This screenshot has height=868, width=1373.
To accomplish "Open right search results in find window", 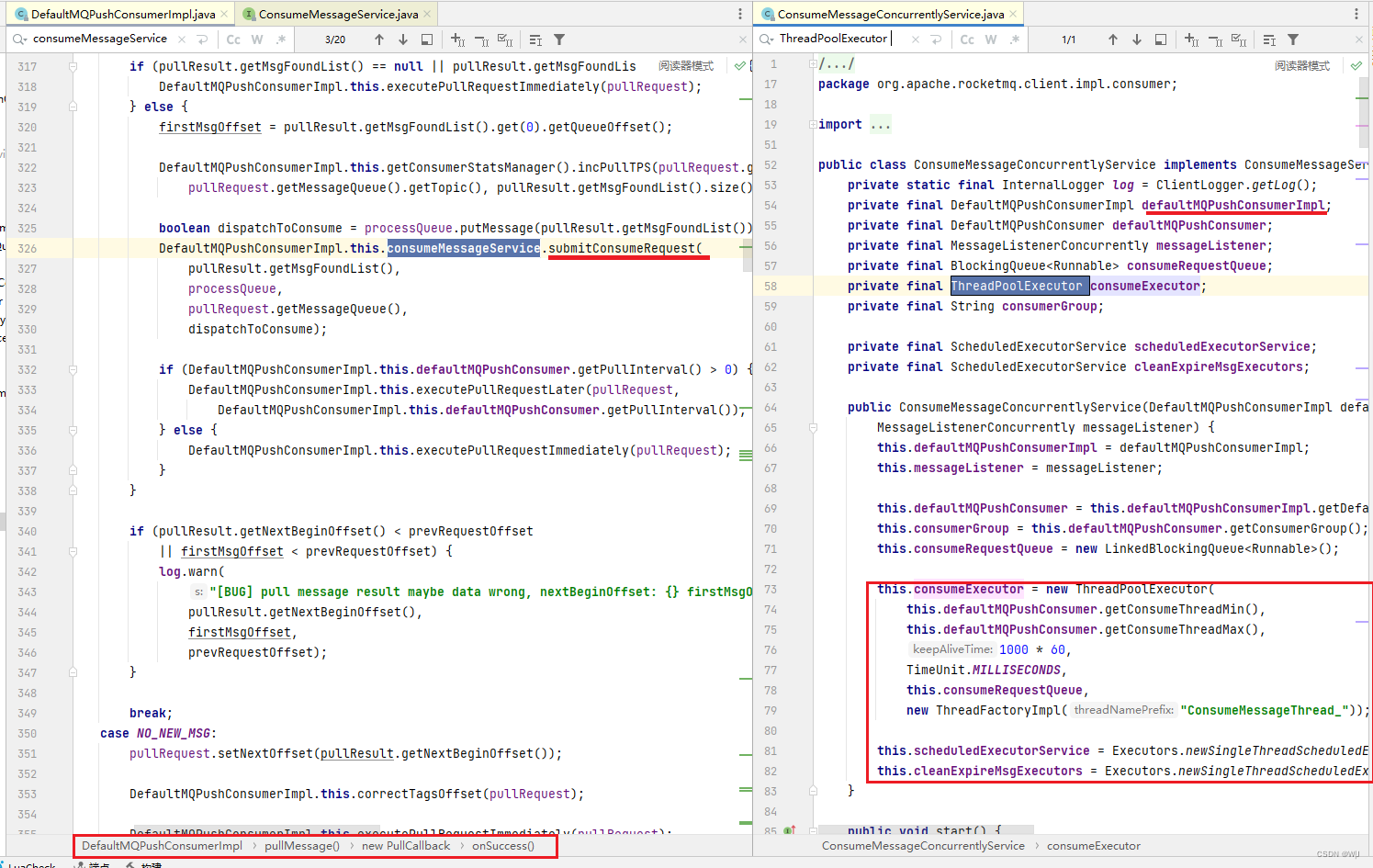I will coord(1161,39).
